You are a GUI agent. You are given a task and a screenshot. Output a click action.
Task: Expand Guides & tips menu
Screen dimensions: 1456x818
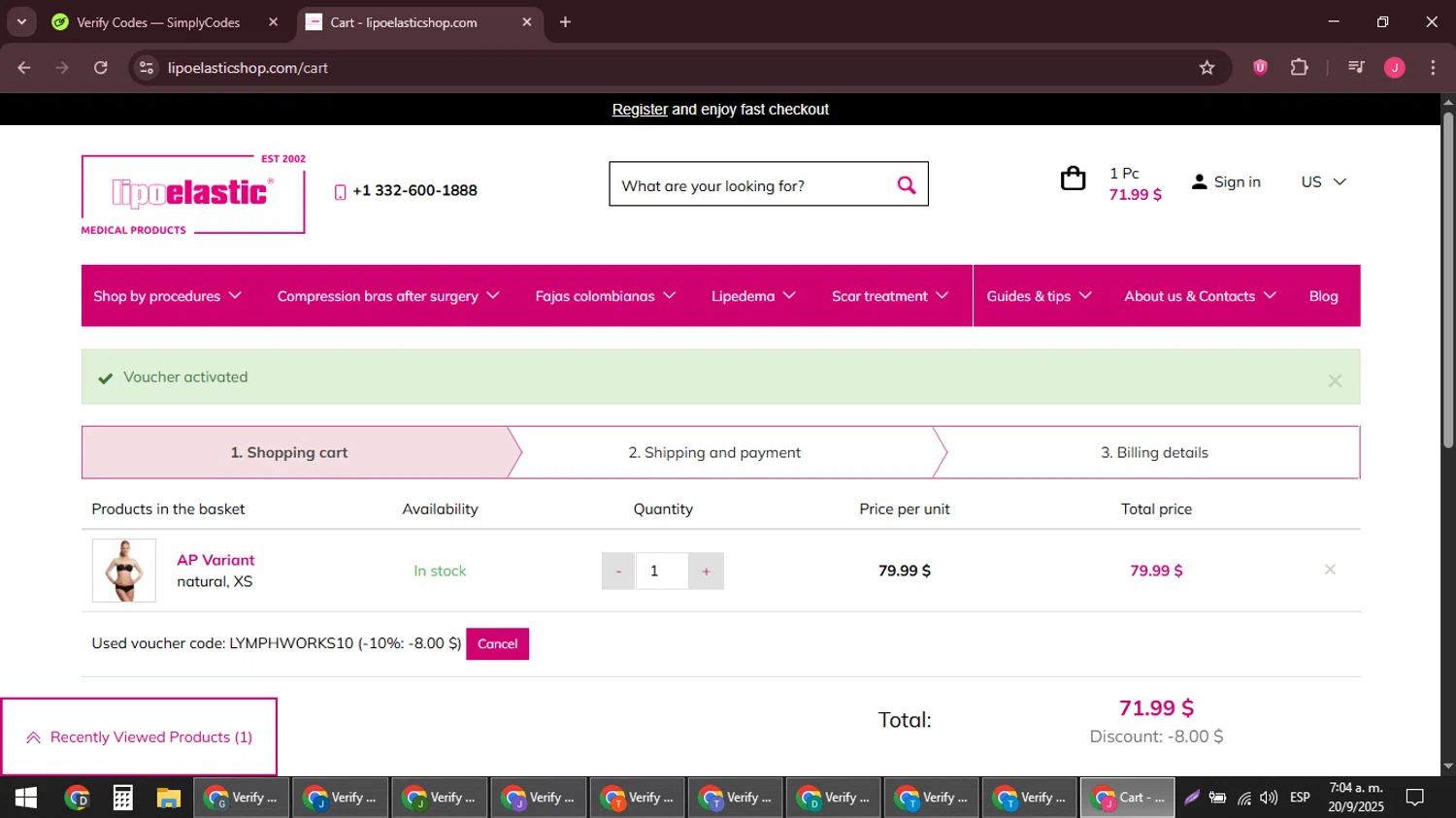click(1039, 296)
